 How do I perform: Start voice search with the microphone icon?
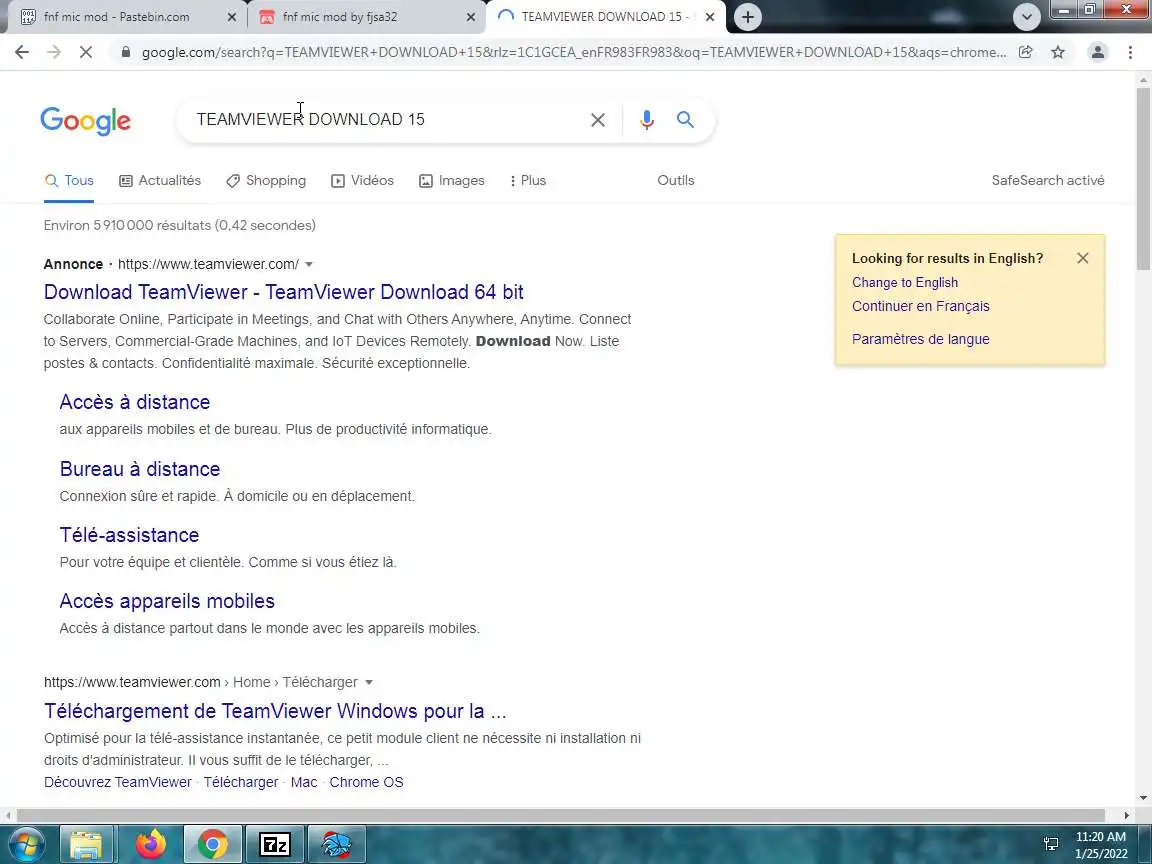647,120
